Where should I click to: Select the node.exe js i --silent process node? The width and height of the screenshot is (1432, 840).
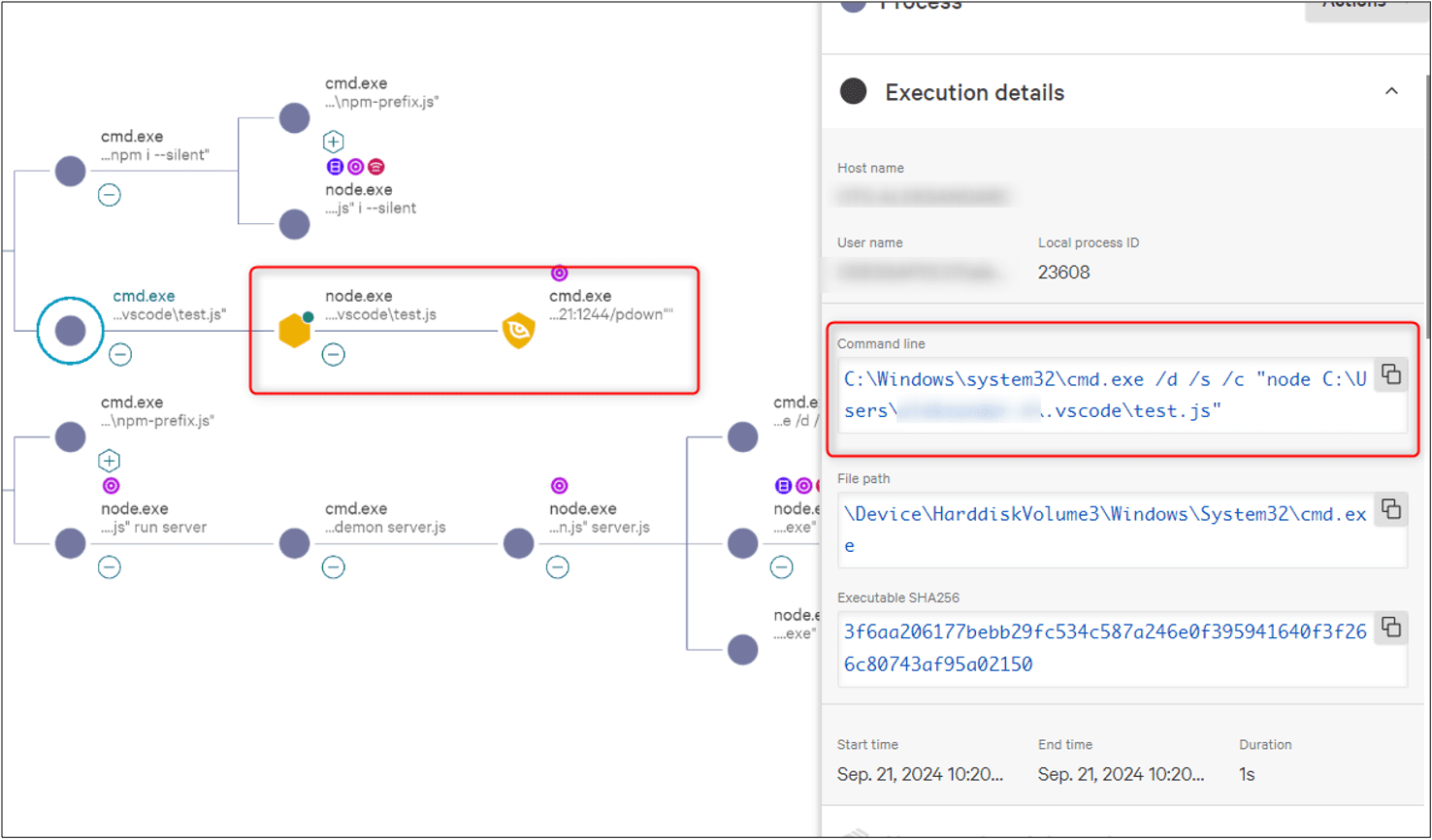294,224
